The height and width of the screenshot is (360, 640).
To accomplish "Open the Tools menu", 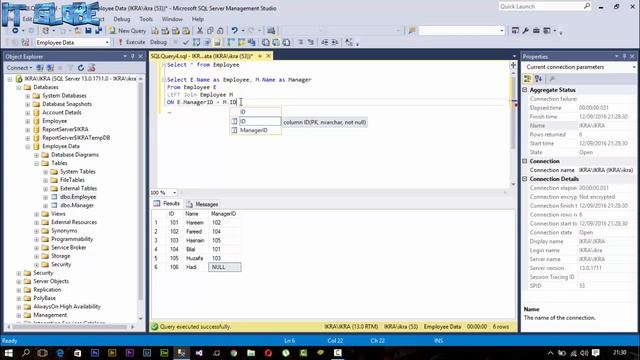I will [146, 19].
